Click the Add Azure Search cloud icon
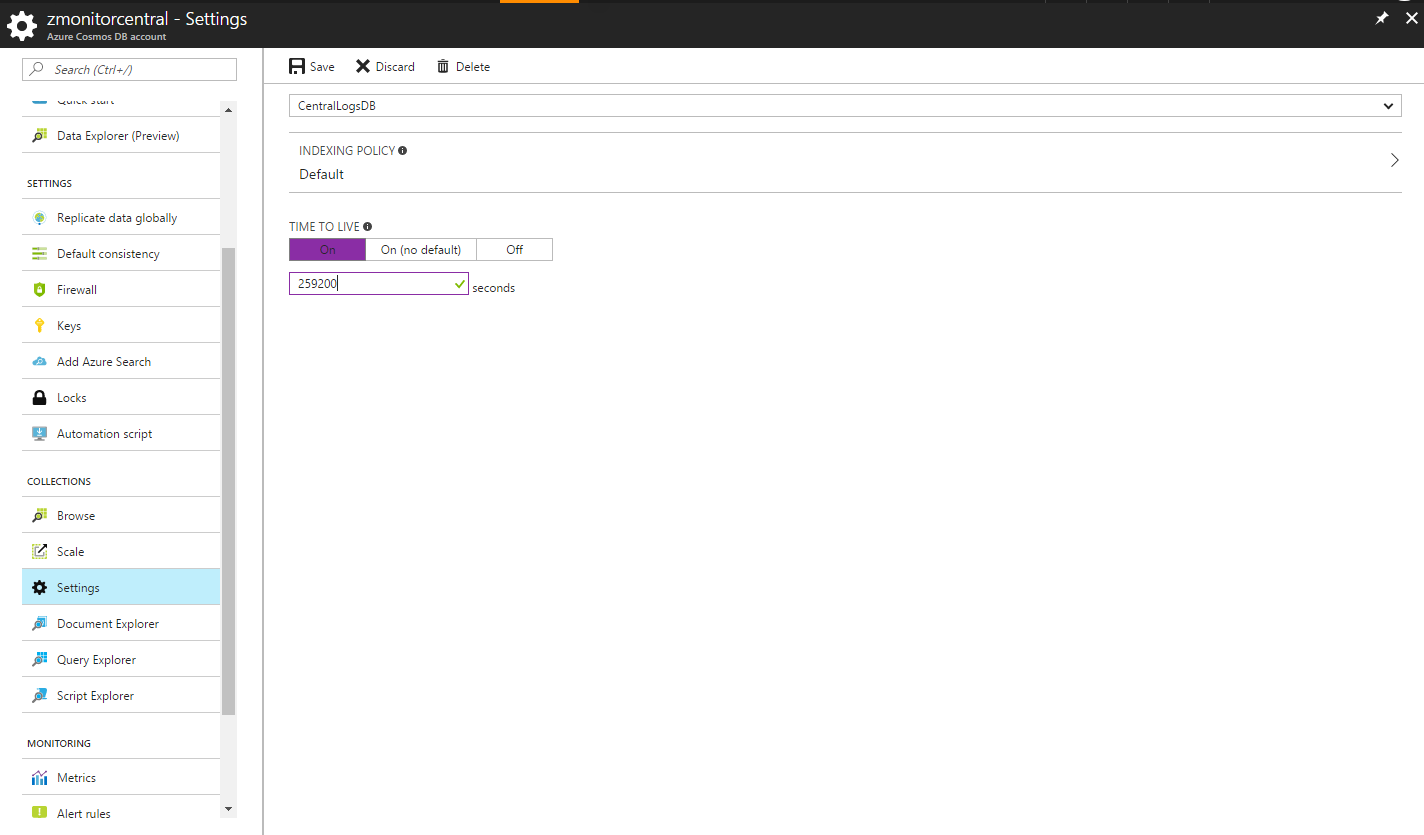This screenshot has height=835, width=1424. coord(40,362)
